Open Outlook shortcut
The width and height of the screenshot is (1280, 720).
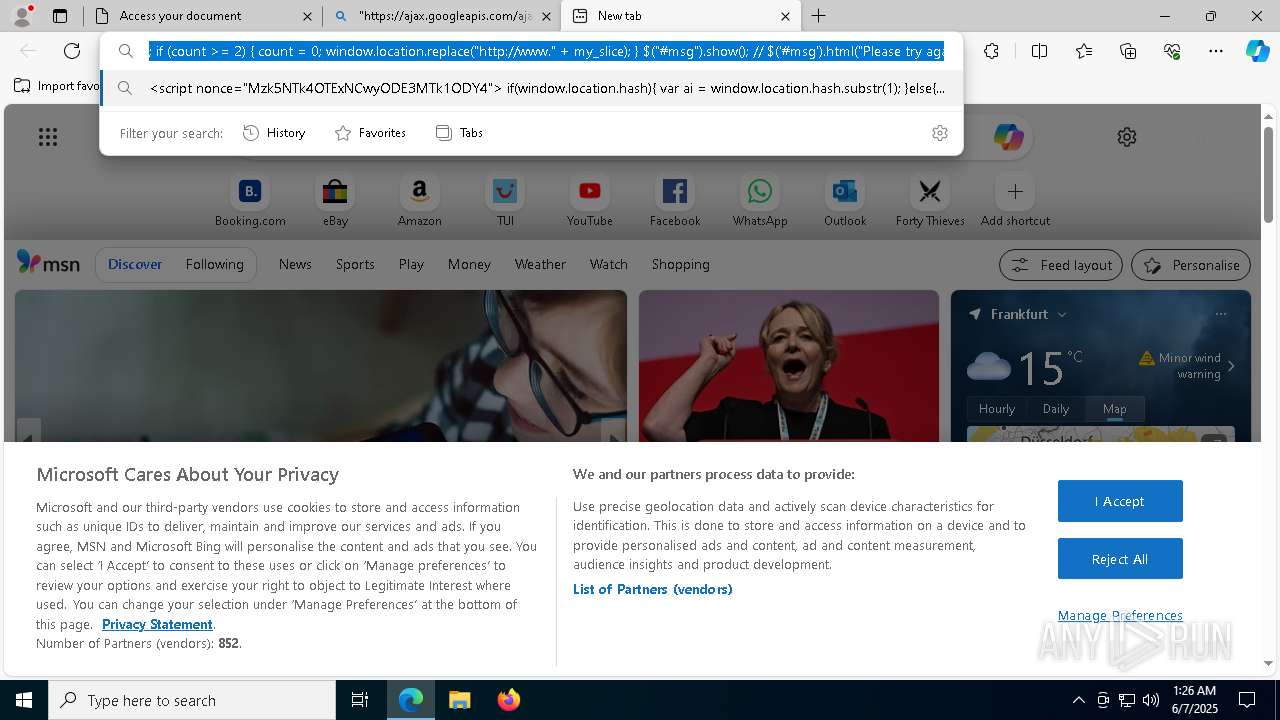click(845, 200)
